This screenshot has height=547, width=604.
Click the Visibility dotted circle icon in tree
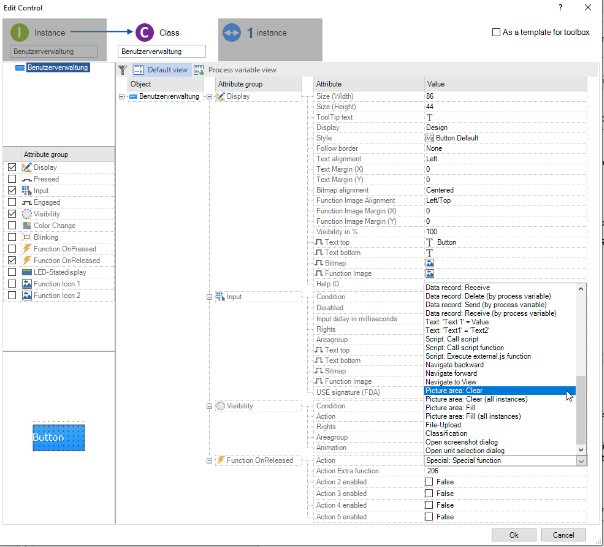tap(220, 406)
